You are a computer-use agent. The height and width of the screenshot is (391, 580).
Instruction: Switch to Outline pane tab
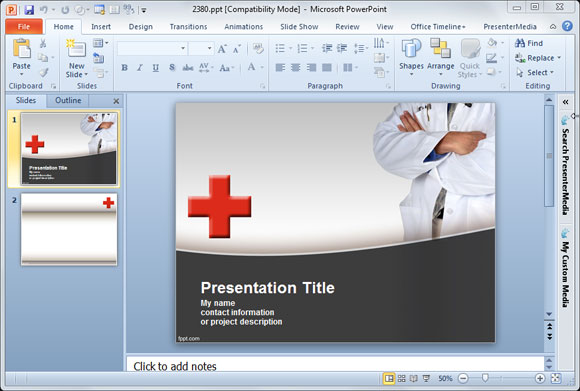68,100
